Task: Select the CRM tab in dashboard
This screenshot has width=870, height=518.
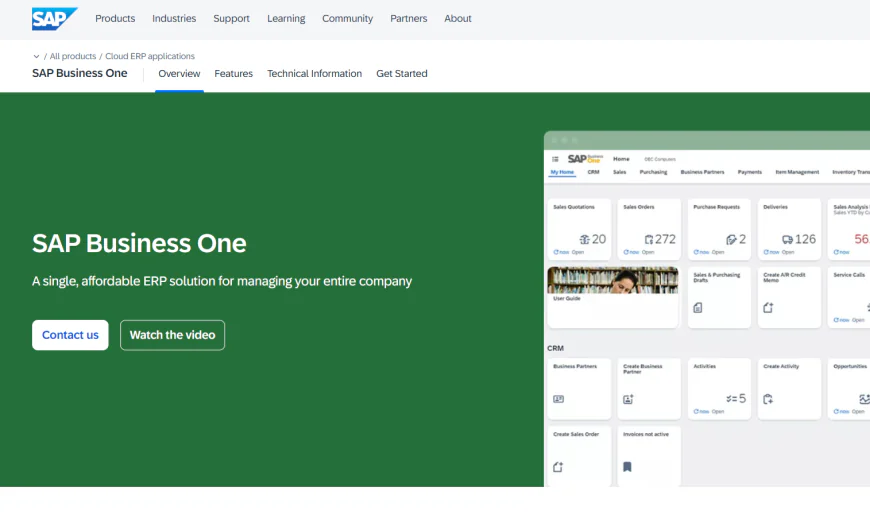Action: point(594,172)
